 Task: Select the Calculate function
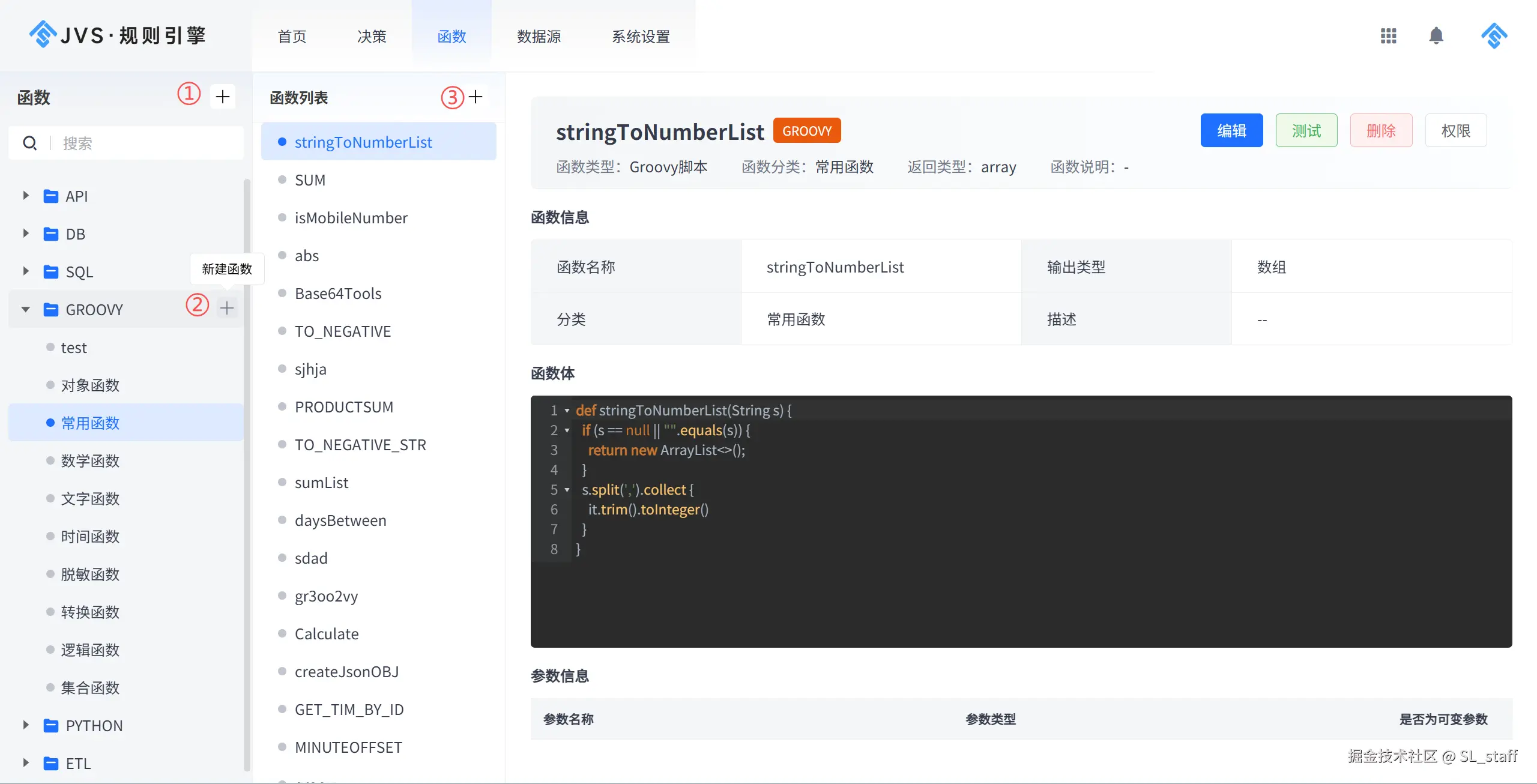point(379,634)
